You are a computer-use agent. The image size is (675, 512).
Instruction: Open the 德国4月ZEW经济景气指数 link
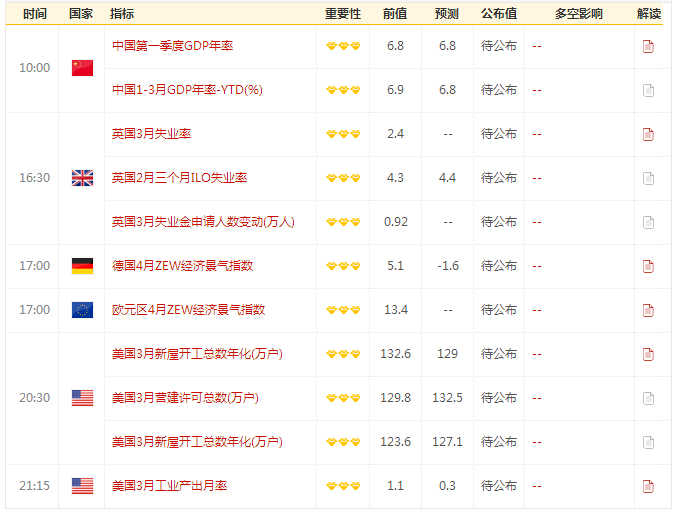[x=183, y=266]
